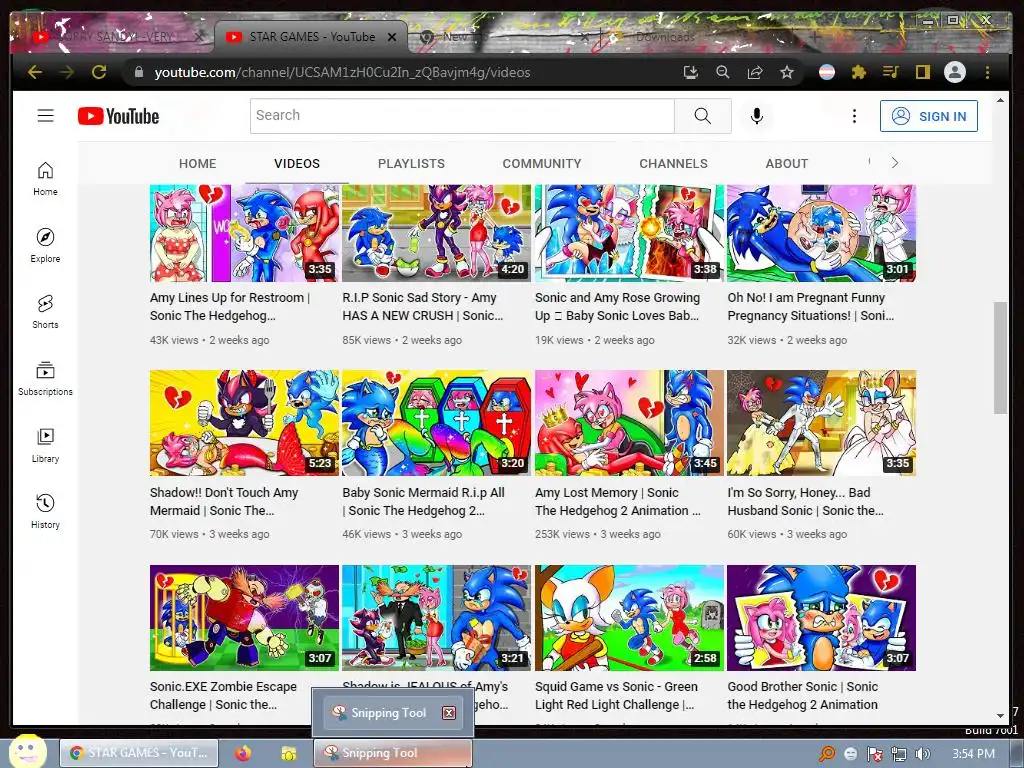Open the CHANNELS tab
1024x768 pixels.
(x=673, y=163)
